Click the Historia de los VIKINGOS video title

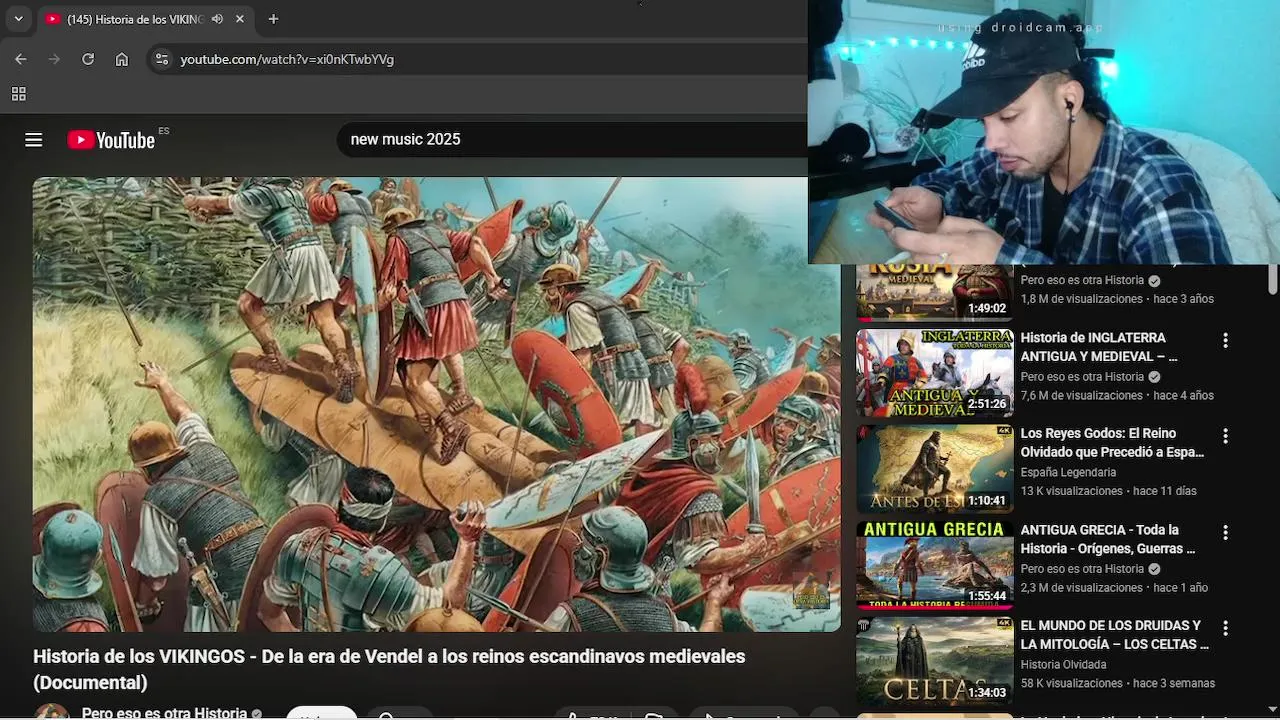[389, 669]
